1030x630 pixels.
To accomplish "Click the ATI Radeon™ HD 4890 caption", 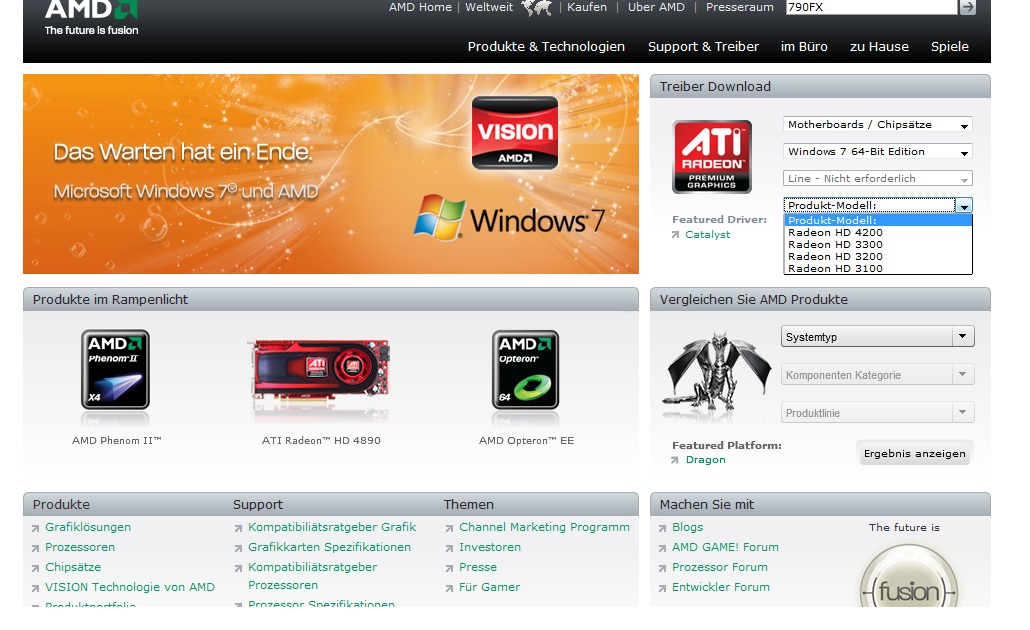I will point(321,441).
